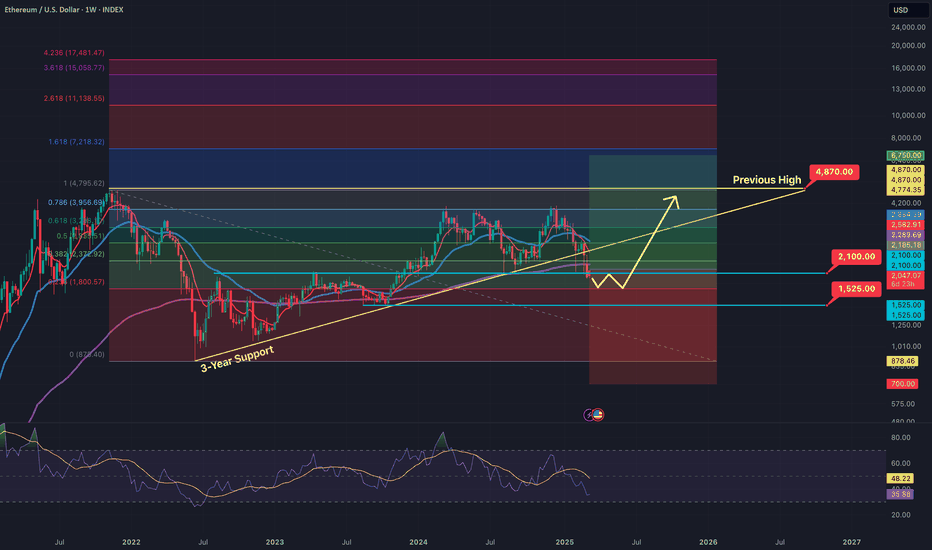Viewport: 932px width, 550px height.
Task: Click the red 700.00 stop price label
Action: click(x=902, y=384)
